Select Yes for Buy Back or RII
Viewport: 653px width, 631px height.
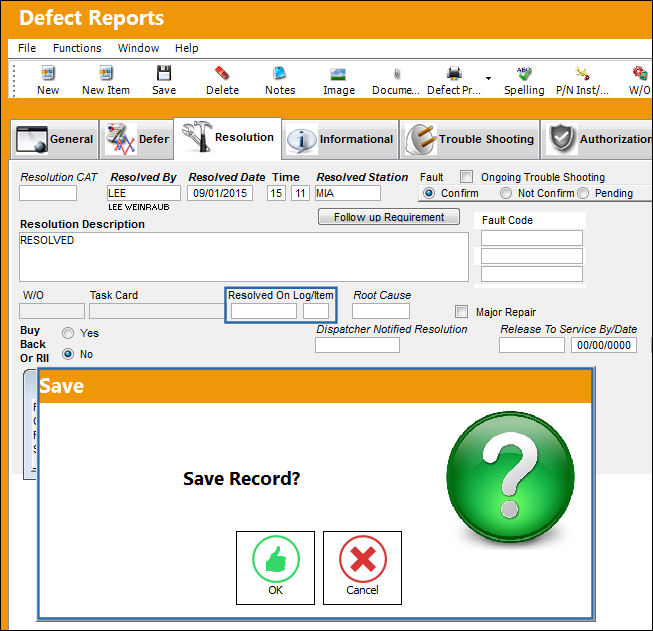coord(68,333)
